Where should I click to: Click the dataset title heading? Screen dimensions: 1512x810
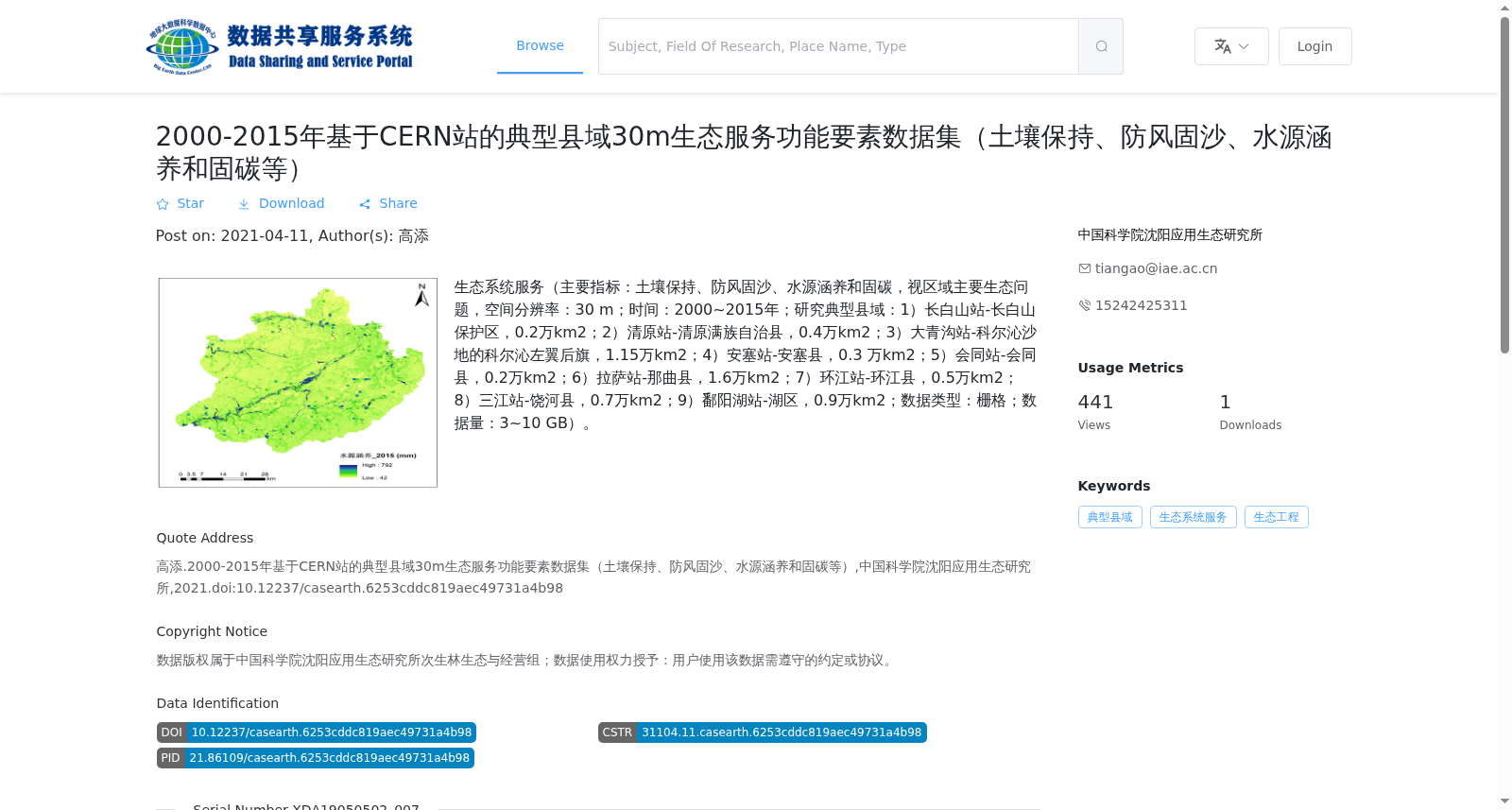[x=745, y=152]
